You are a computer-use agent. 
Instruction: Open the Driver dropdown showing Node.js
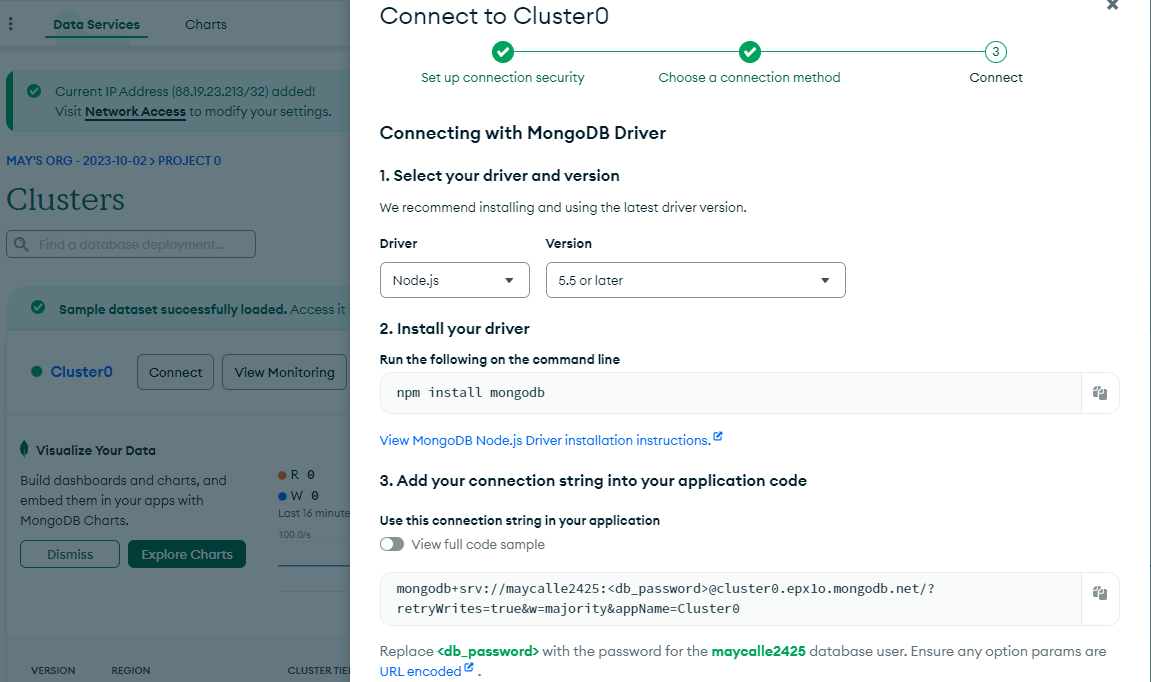[x=454, y=280]
